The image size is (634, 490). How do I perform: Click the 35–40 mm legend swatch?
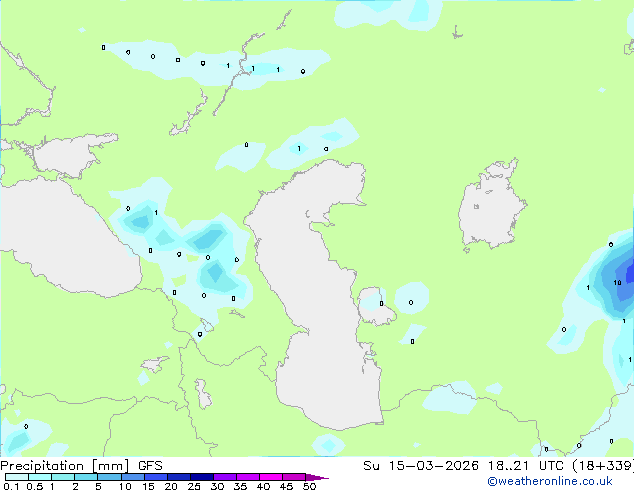(247, 477)
